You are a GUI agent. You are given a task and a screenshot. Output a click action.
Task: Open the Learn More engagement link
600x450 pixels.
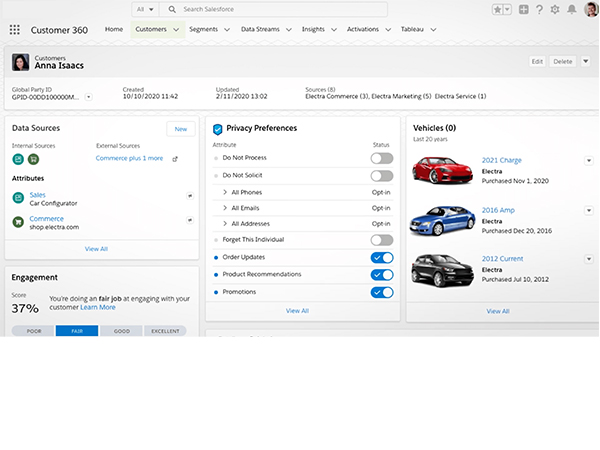[x=98, y=307]
